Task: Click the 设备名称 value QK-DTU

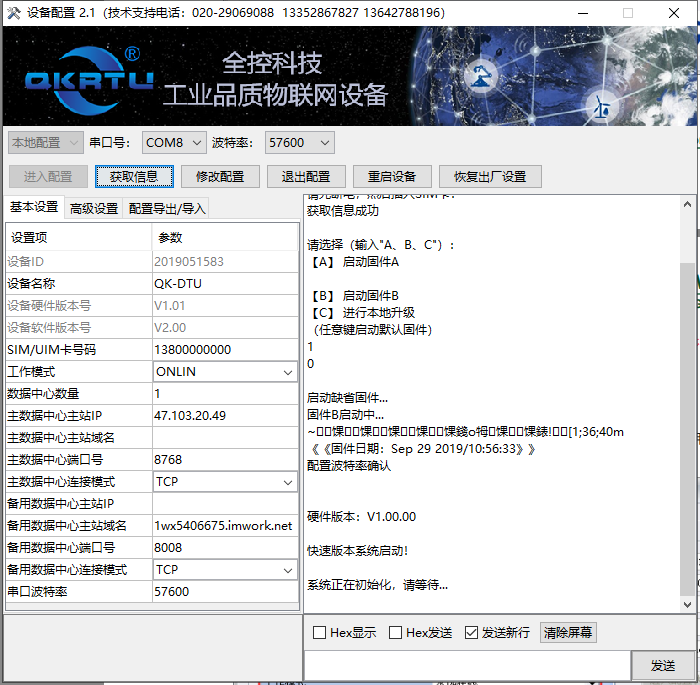Action: click(225, 284)
